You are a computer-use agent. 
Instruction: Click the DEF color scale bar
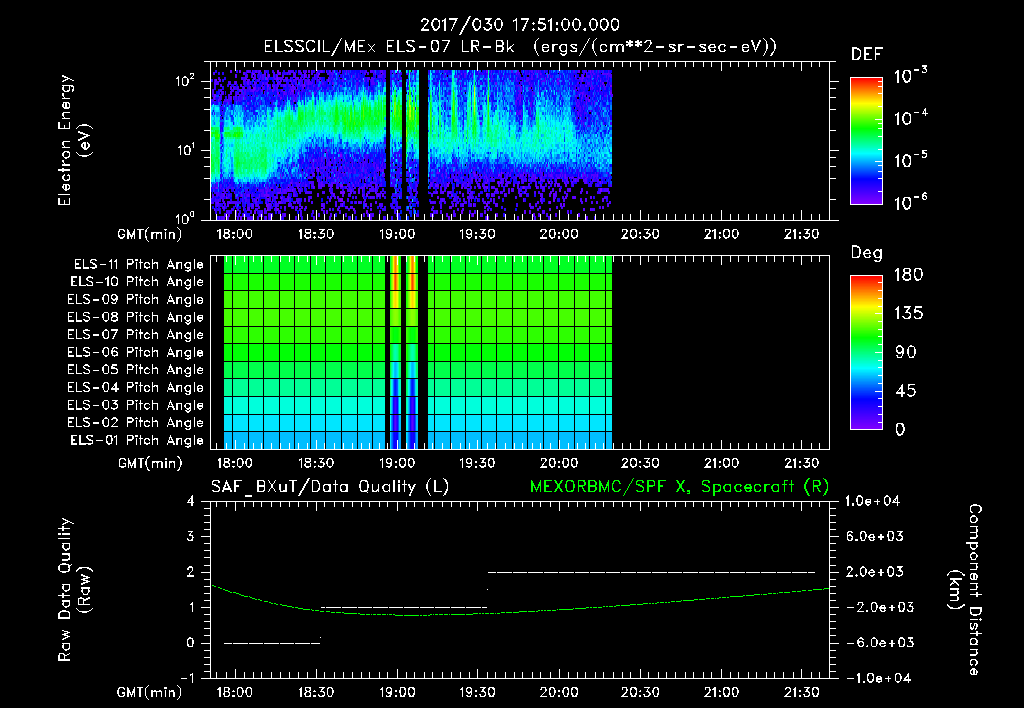(867, 140)
